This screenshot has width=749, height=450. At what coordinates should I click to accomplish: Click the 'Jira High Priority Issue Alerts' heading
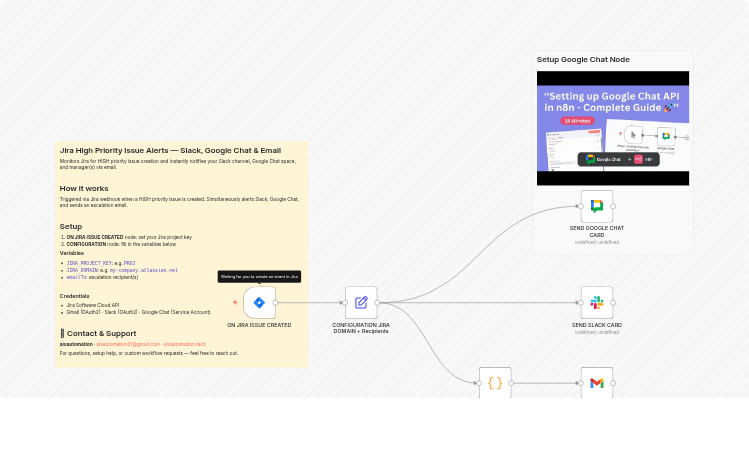pos(170,150)
